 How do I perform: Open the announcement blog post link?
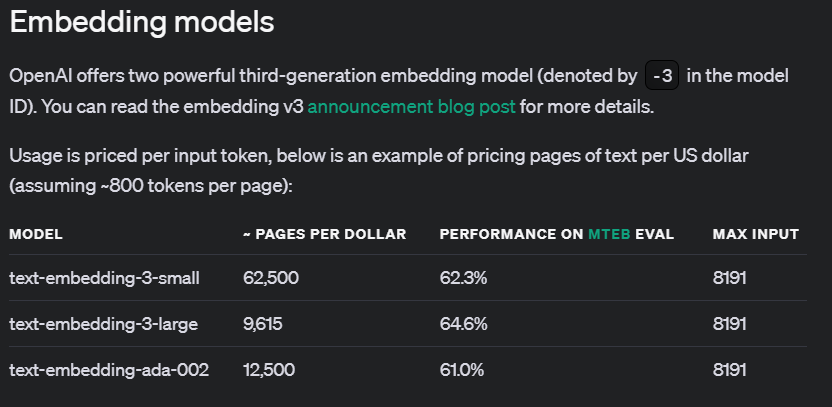pos(411,106)
